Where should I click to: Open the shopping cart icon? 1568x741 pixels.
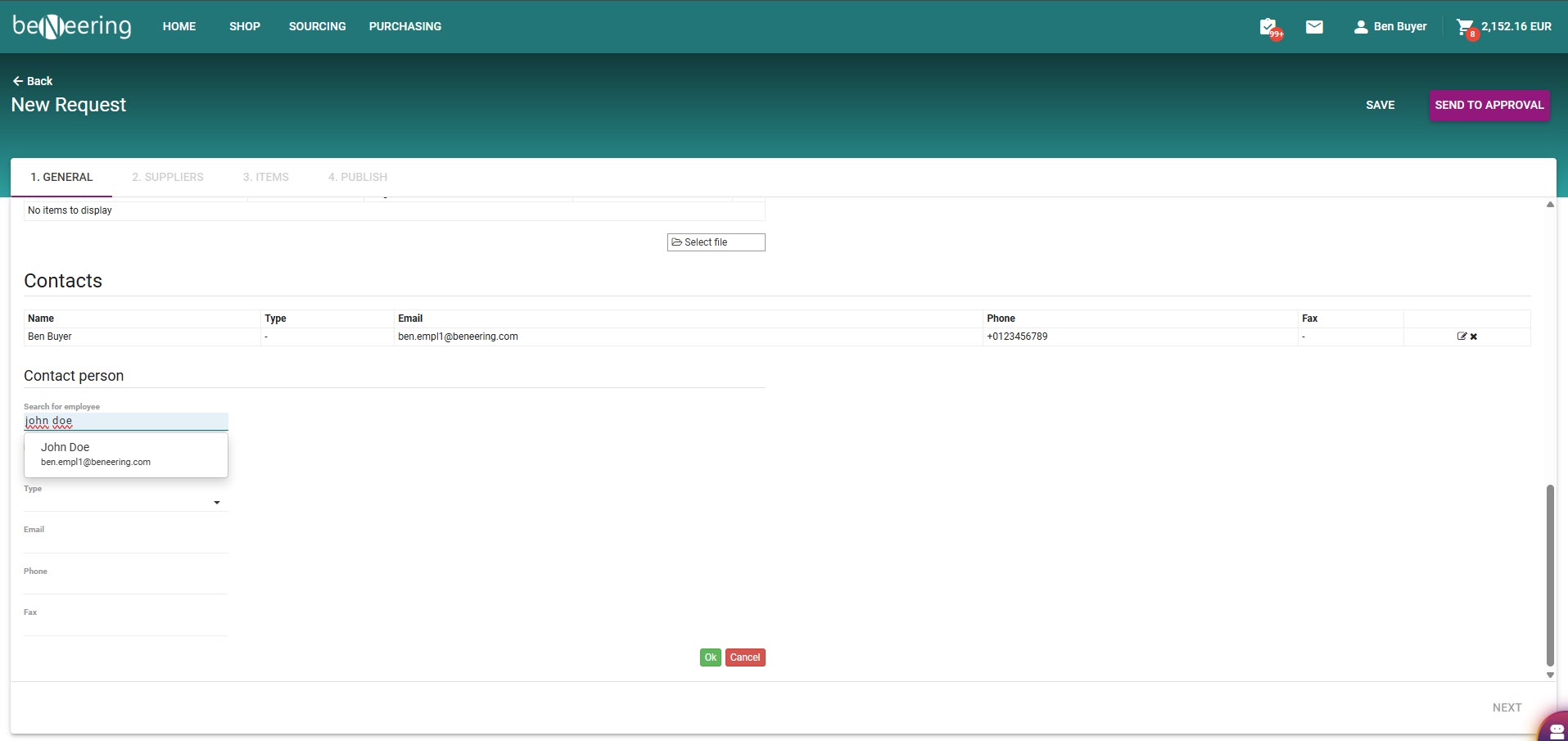(x=1465, y=27)
